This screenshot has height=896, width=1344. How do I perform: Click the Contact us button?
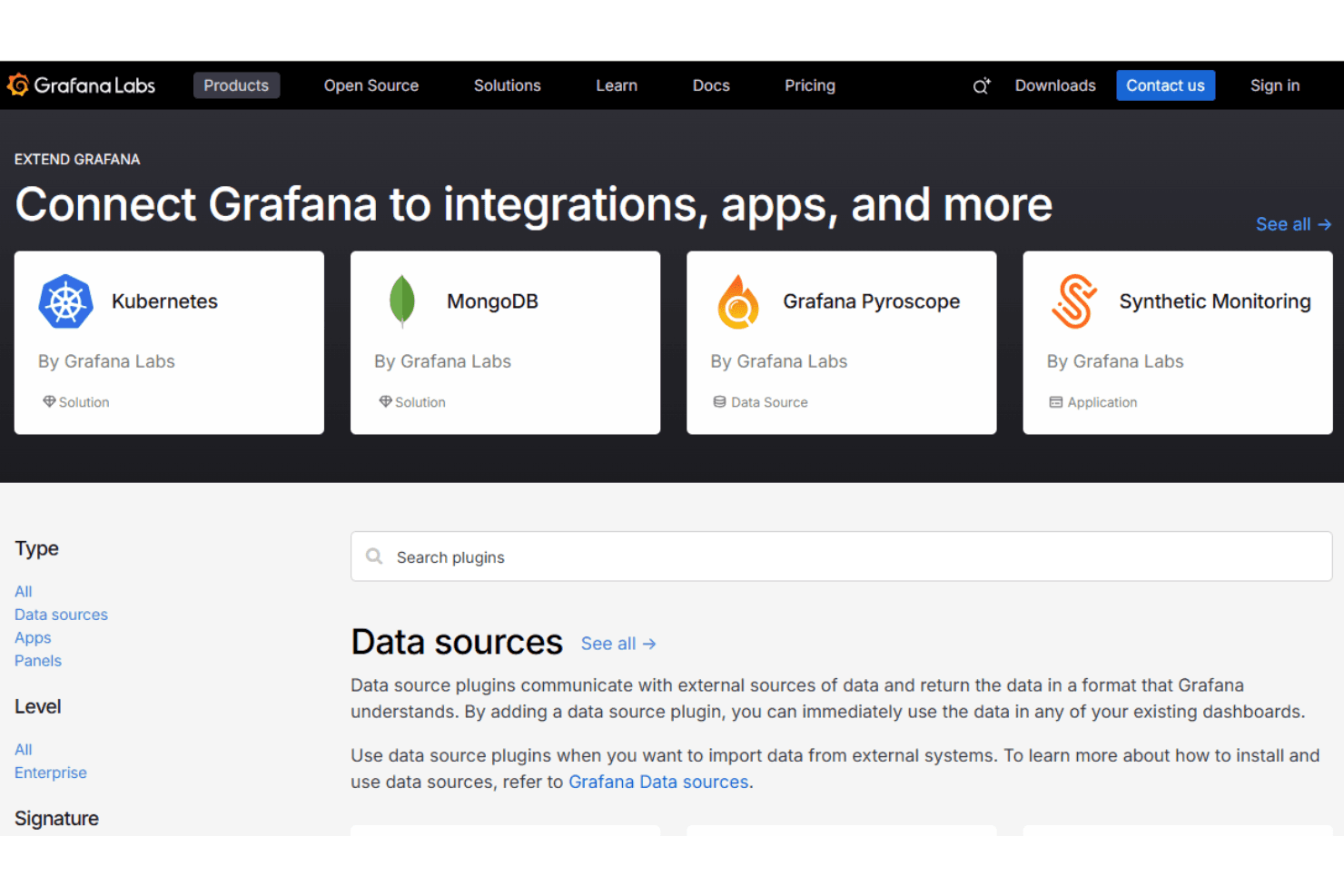(x=1165, y=85)
